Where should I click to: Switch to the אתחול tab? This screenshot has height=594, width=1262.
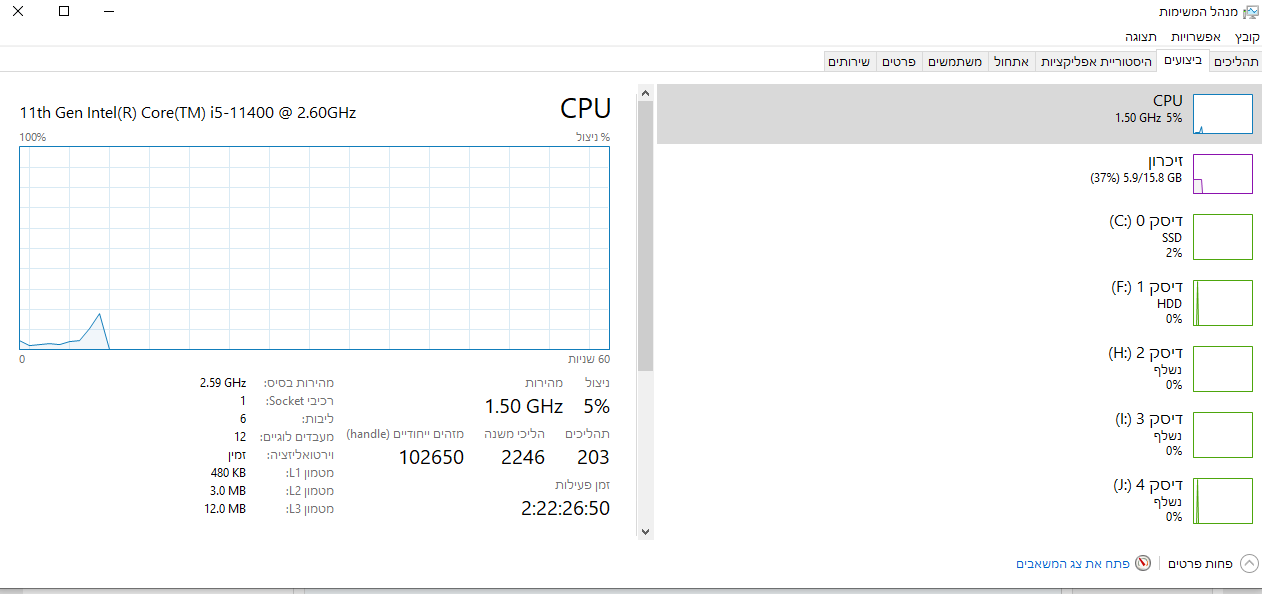pyautogui.click(x=1013, y=62)
